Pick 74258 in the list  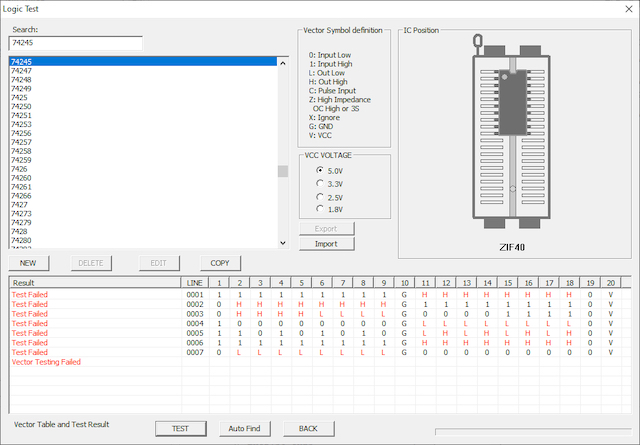[x=21, y=151]
